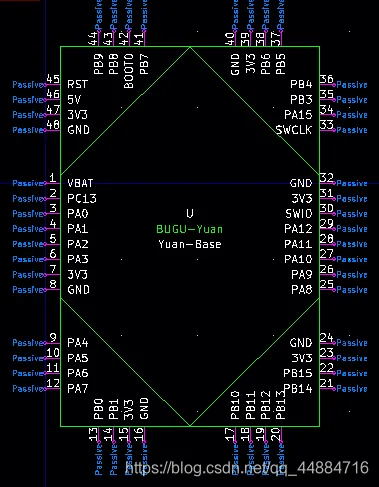Viewport: 379px width, 487px height.
Task: Click the PB4 pin label
Action: click(x=301, y=84)
